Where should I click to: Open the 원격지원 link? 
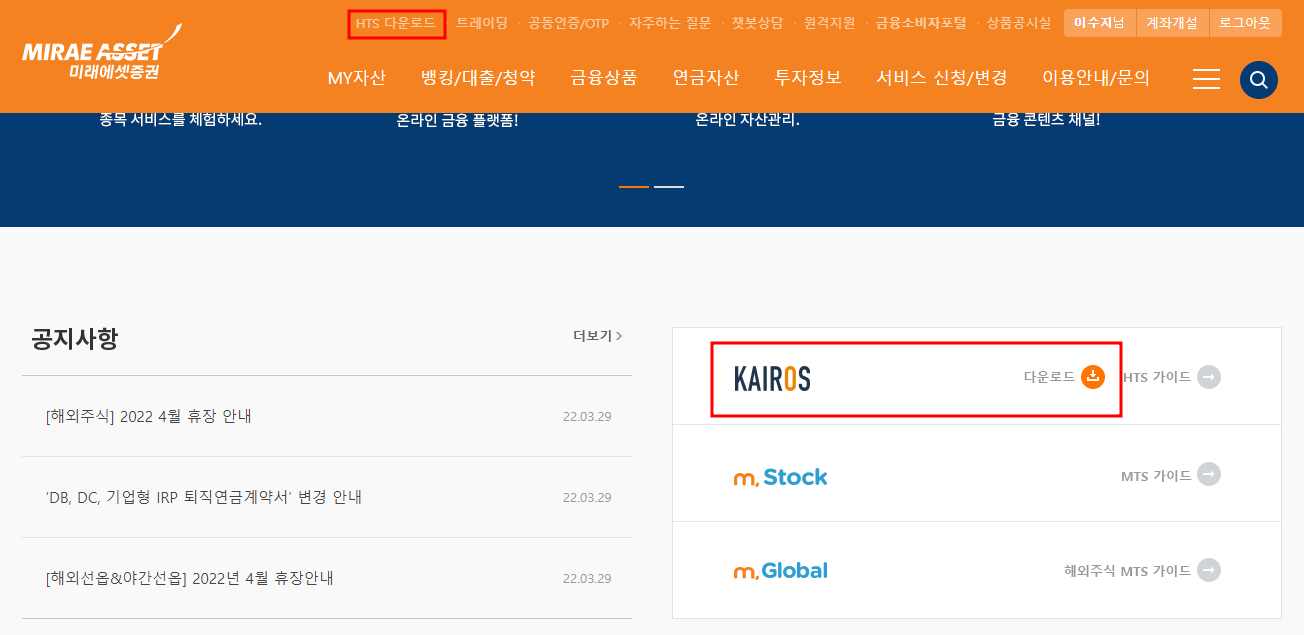coord(829,23)
